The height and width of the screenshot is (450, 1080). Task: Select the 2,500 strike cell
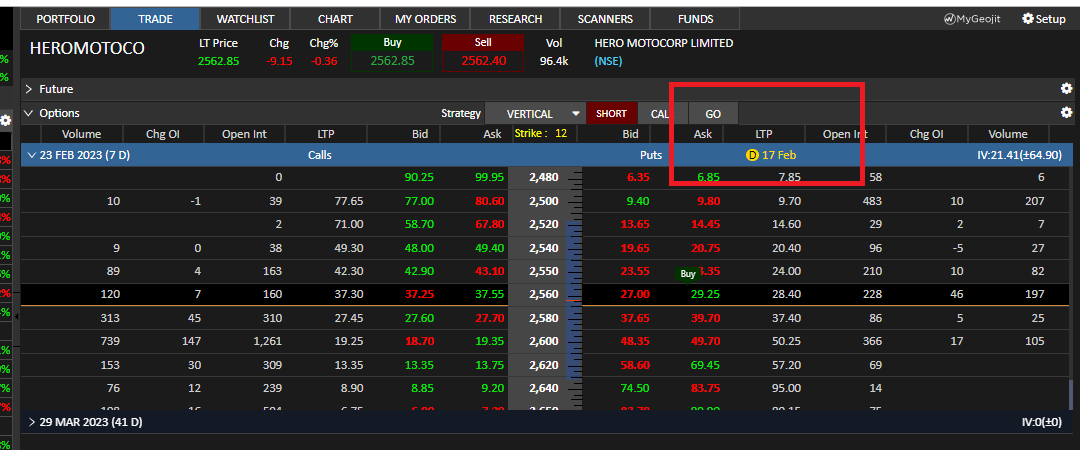pyautogui.click(x=545, y=201)
